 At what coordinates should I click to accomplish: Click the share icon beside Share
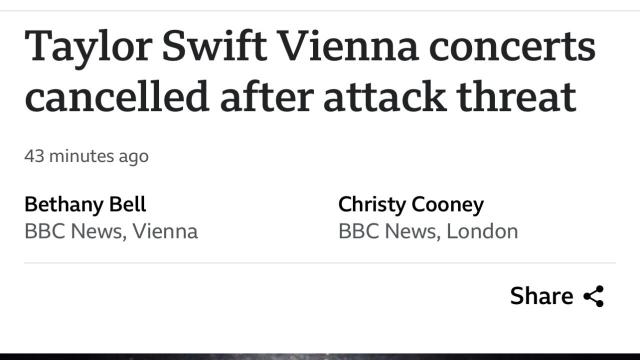[593, 296]
